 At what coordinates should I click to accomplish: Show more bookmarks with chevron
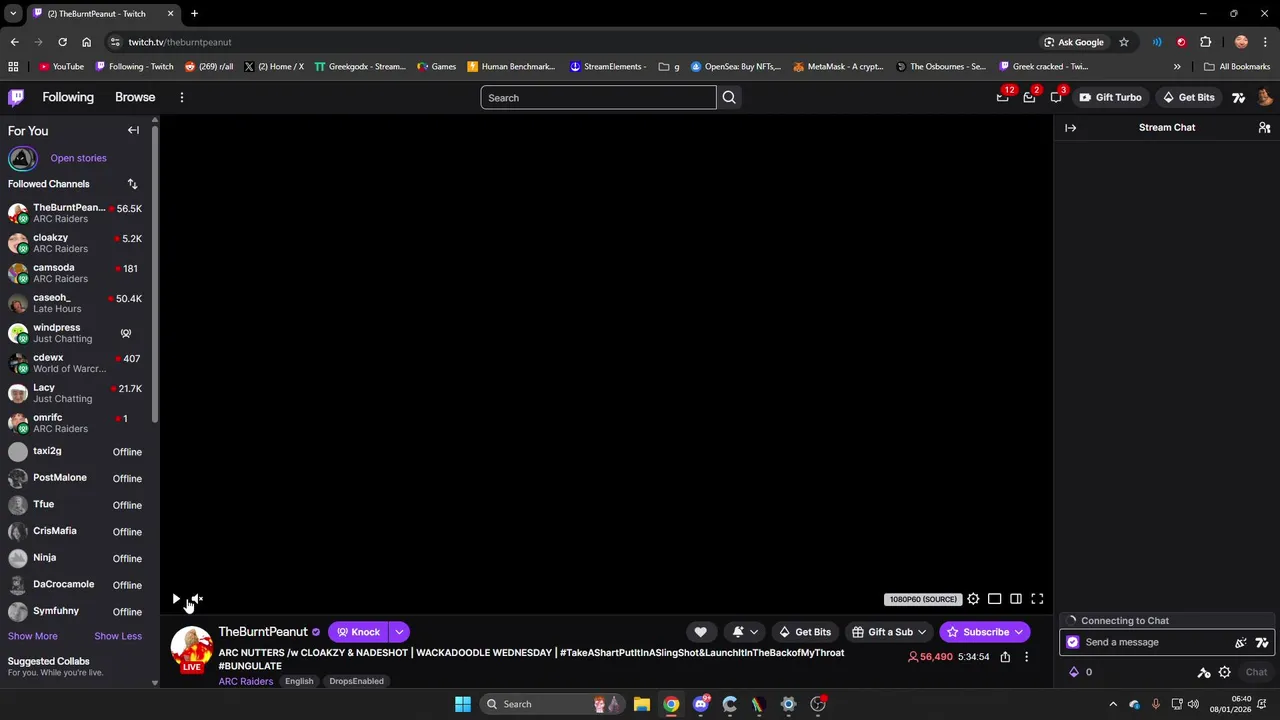coord(1177,66)
